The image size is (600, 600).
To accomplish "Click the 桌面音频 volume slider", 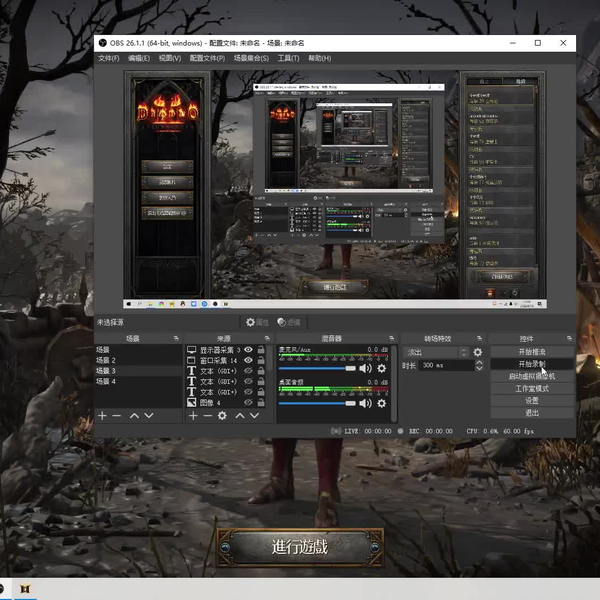I will point(317,403).
